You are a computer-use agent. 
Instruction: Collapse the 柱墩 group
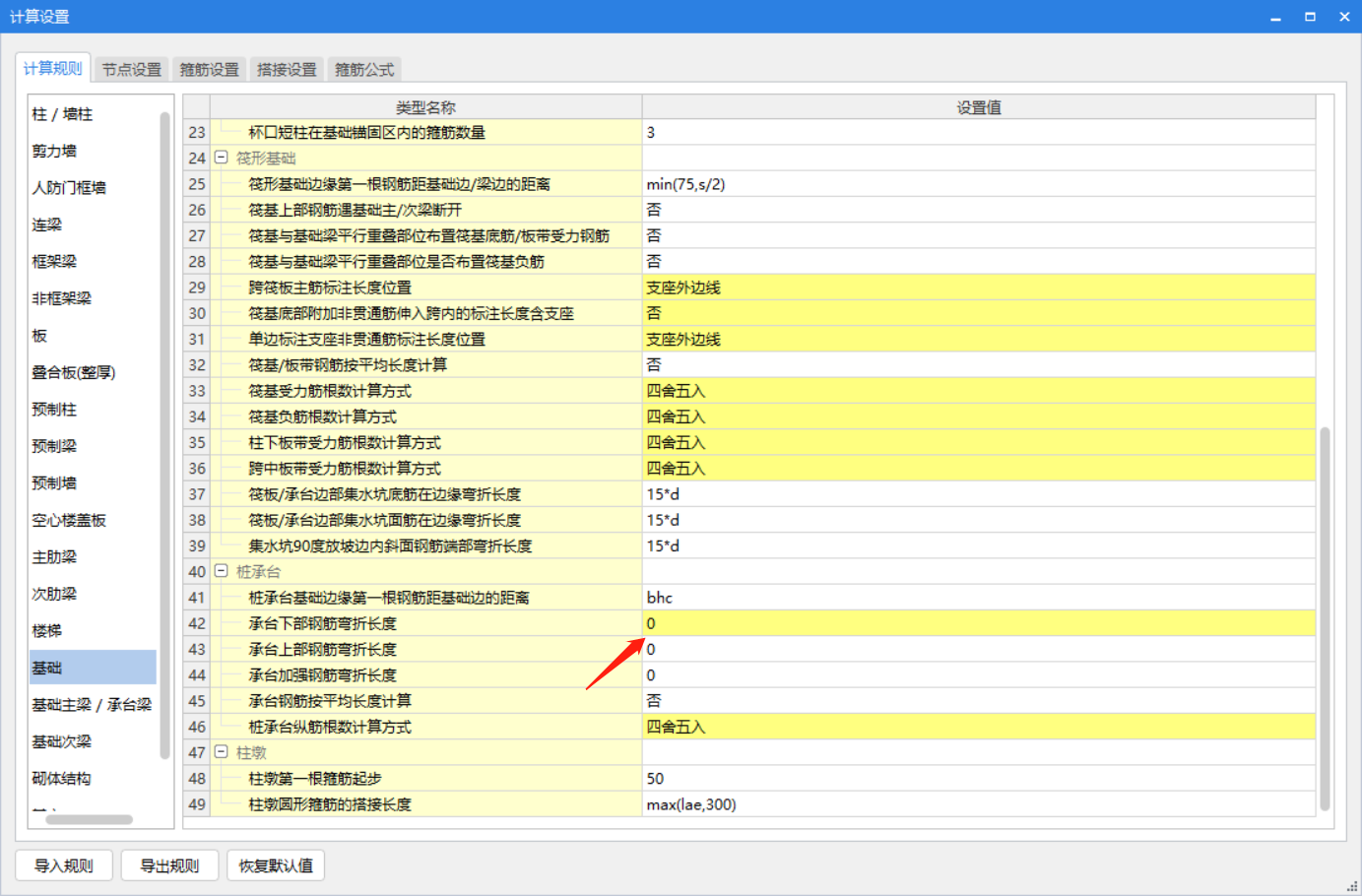[x=222, y=752]
